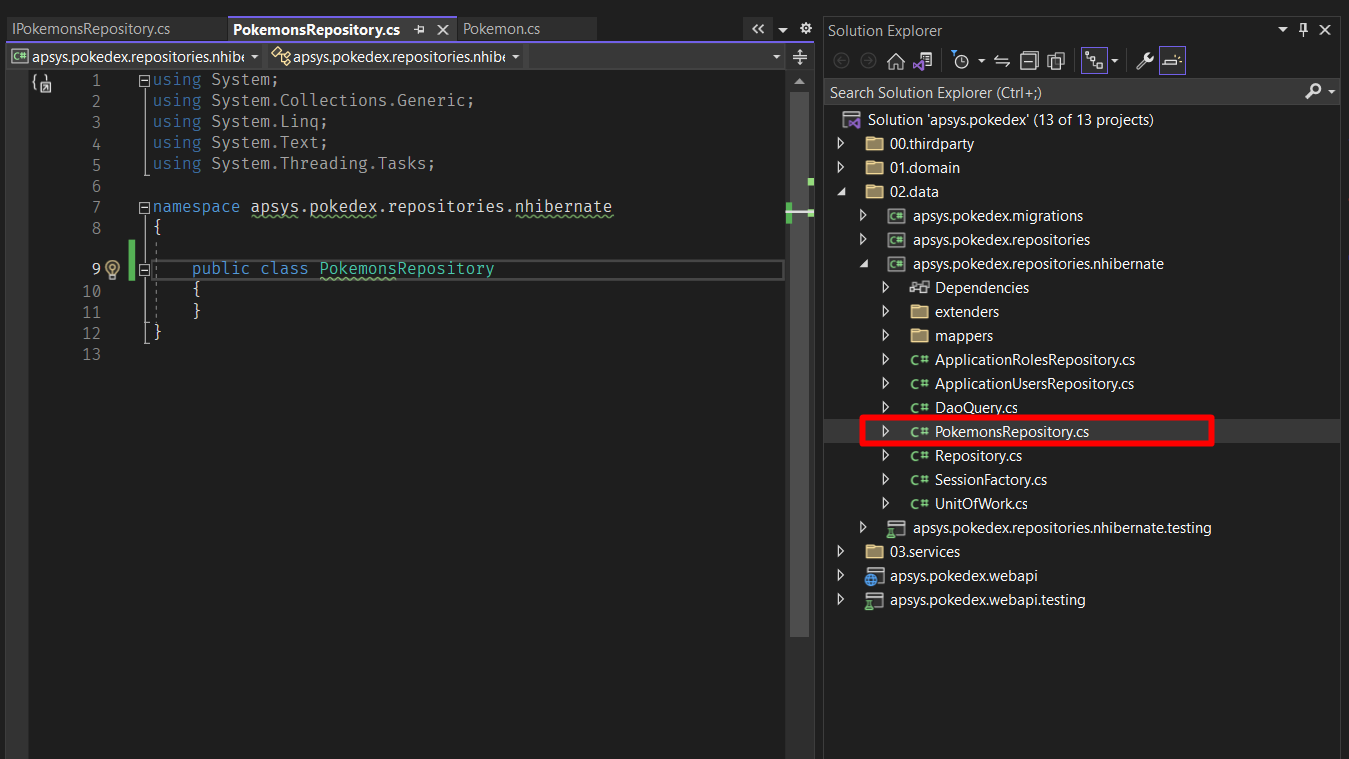
Task: Toggle Preview Selected Items button
Action: click(1172, 61)
